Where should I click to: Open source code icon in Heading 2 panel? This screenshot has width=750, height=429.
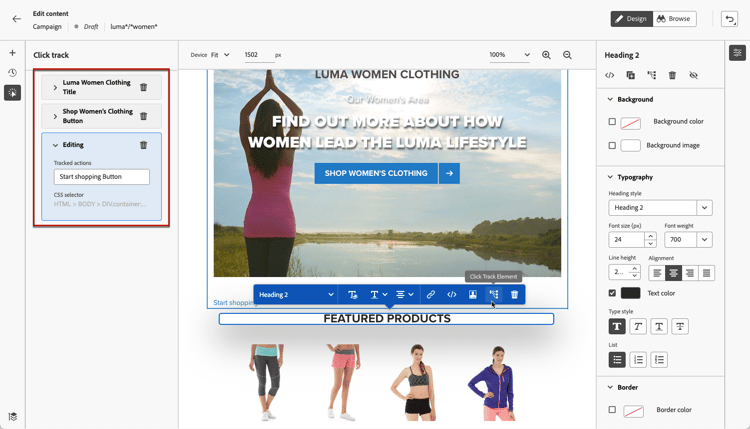click(610, 75)
